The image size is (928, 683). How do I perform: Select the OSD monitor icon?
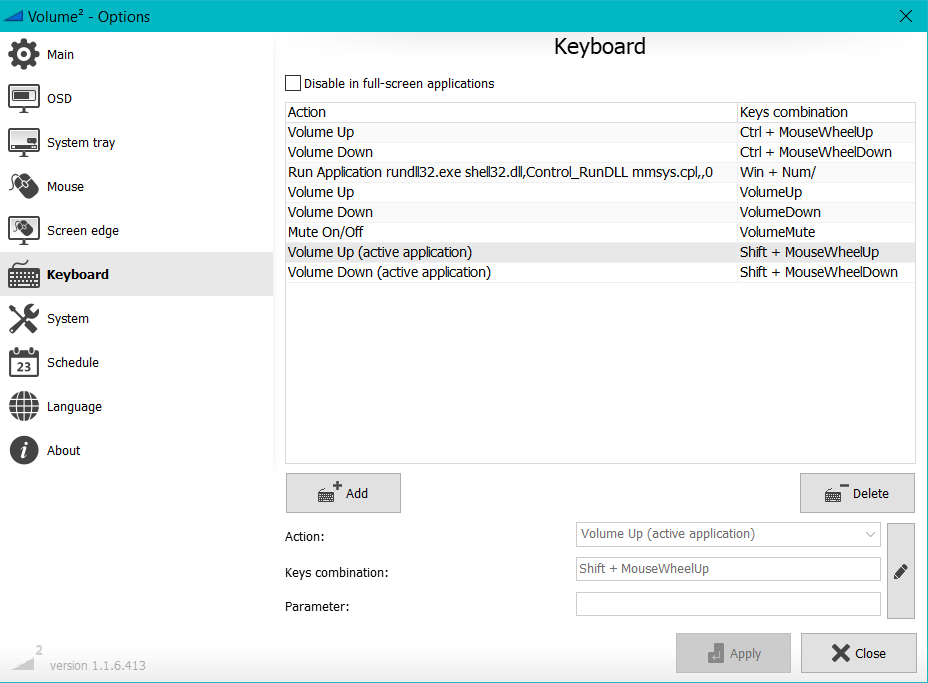24,98
